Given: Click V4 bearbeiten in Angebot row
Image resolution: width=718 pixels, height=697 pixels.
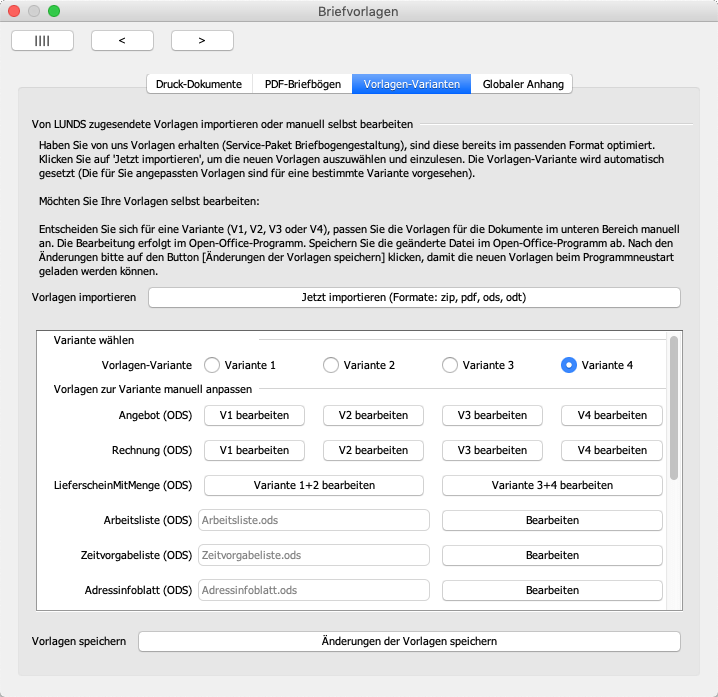Looking at the screenshot, I should coord(612,415).
